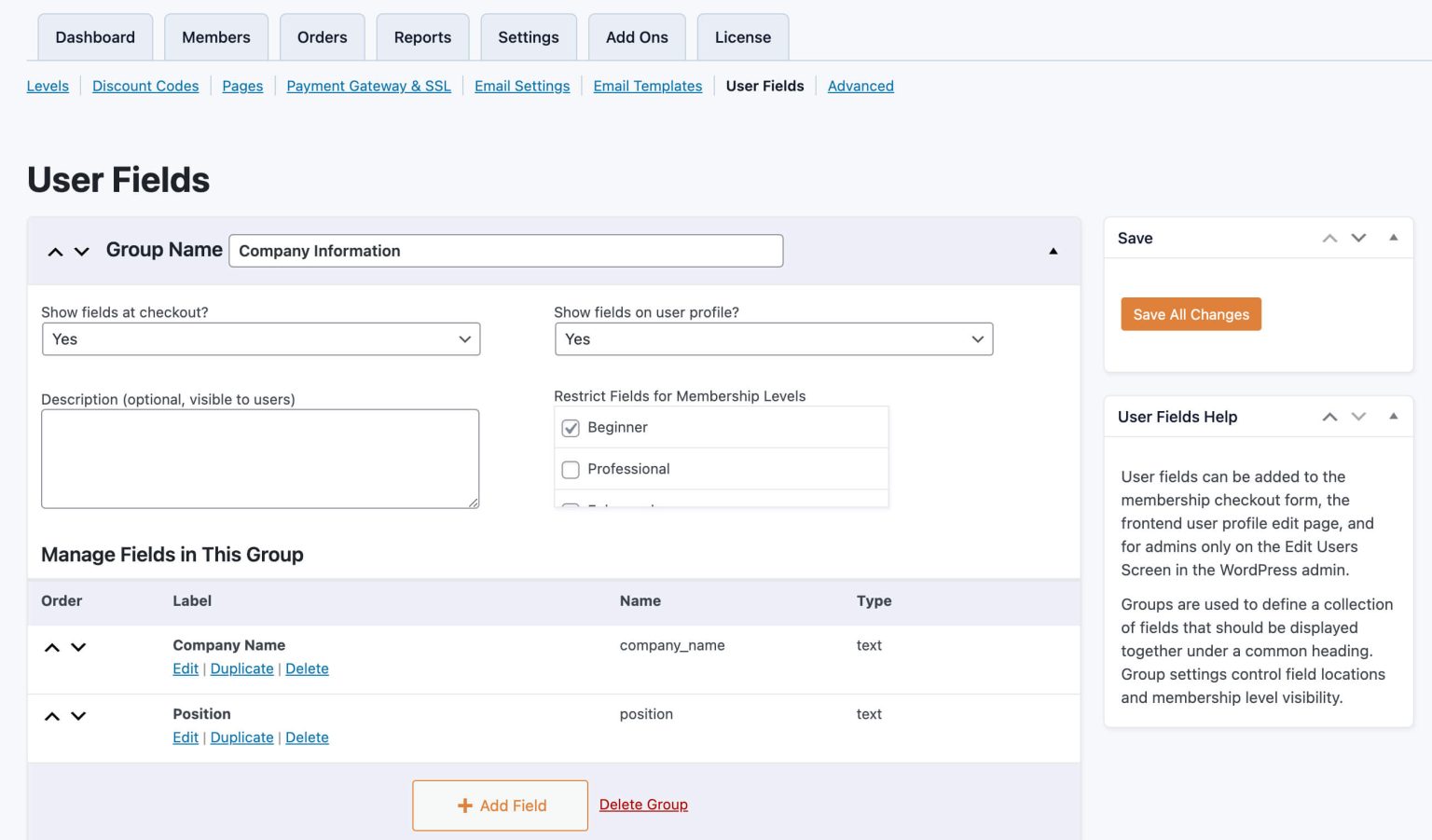Uncheck the Beginner membership level
Screen dimensions: 1432x840
coord(571,428)
